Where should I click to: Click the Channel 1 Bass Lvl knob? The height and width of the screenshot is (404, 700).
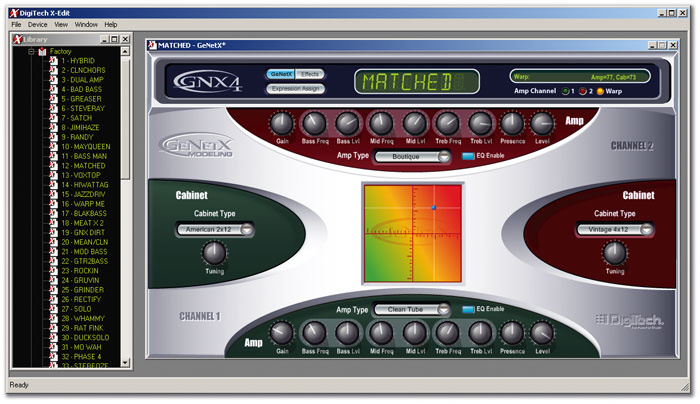click(x=347, y=333)
